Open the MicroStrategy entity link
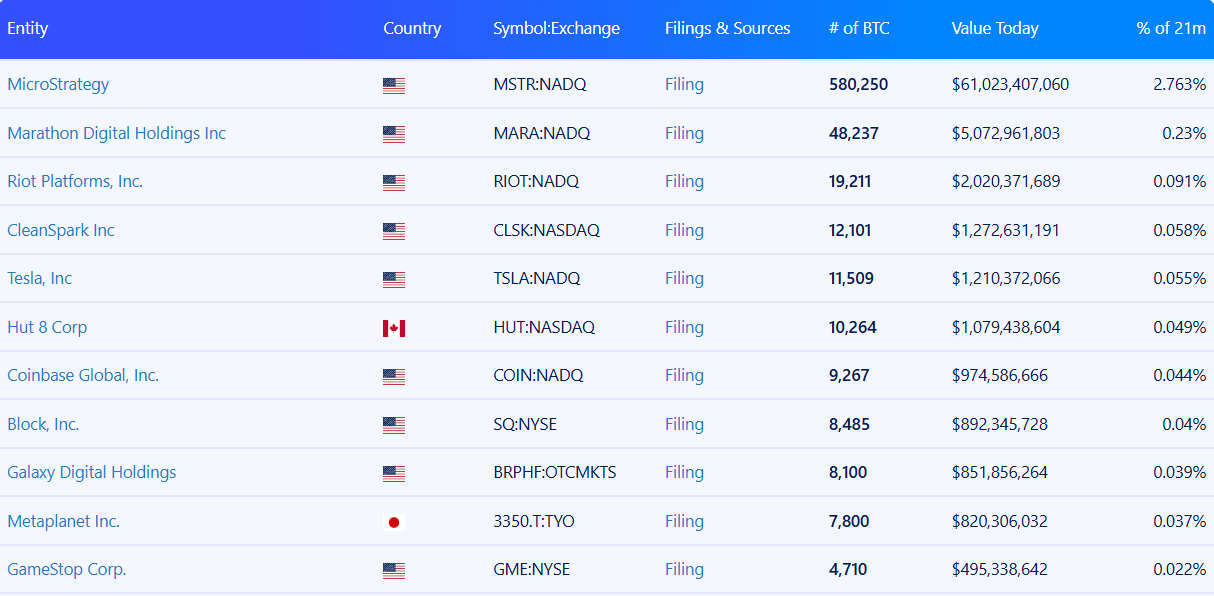 (x=58, y=84)
